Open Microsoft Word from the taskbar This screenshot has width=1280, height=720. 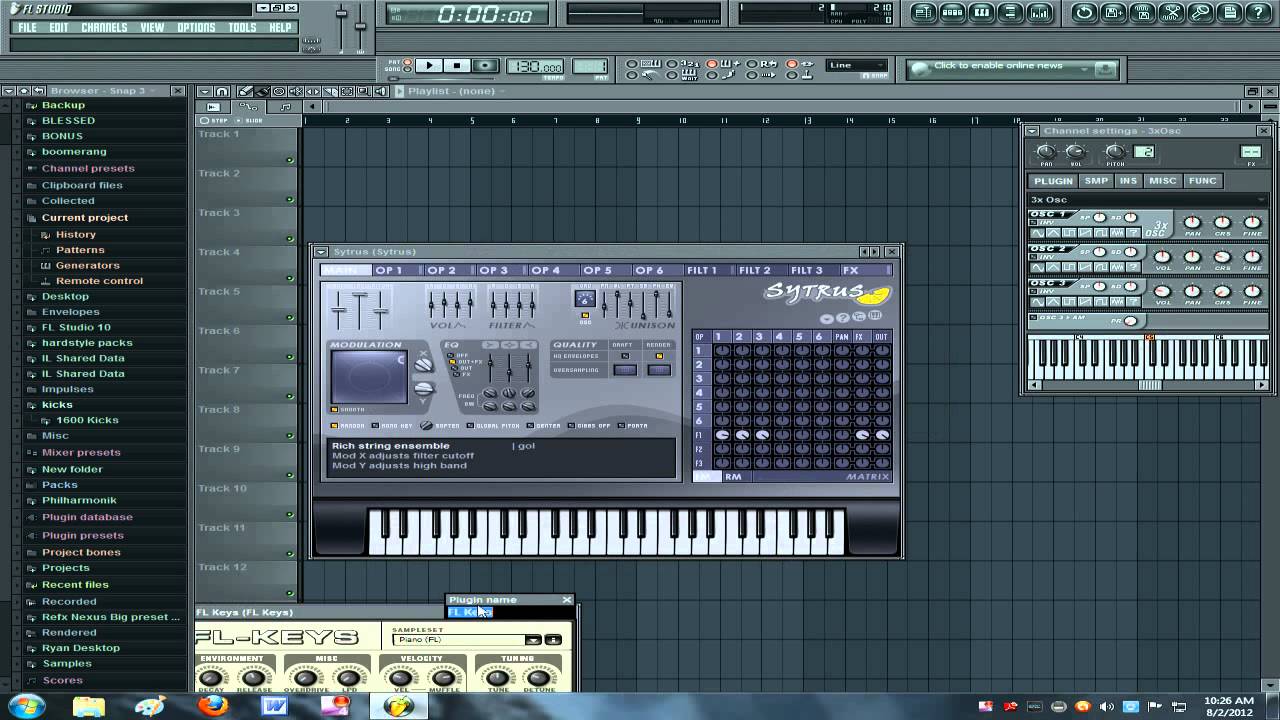(x=274, y=705)
